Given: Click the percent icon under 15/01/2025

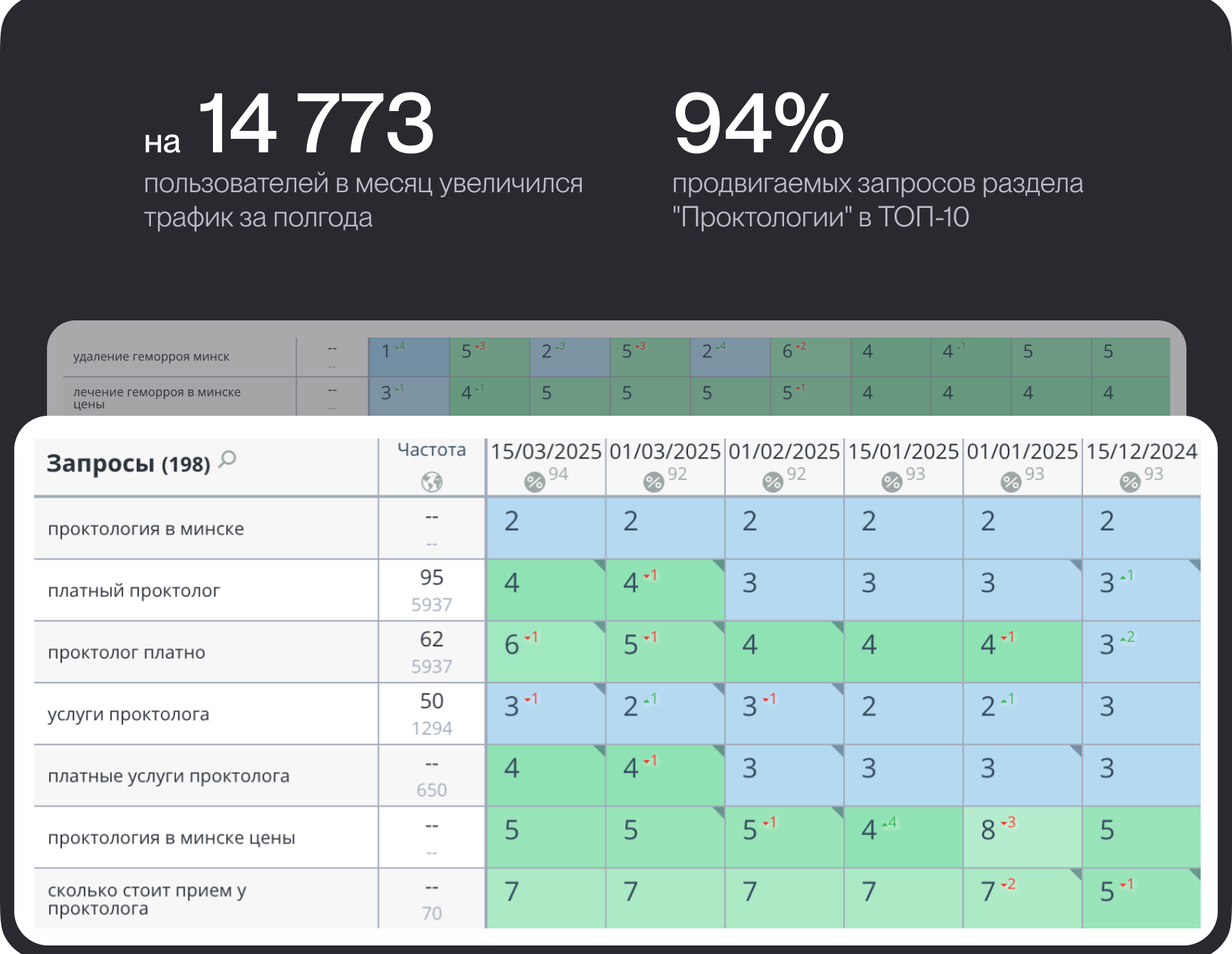Looking at the screenshot, I should coord(892,482).
